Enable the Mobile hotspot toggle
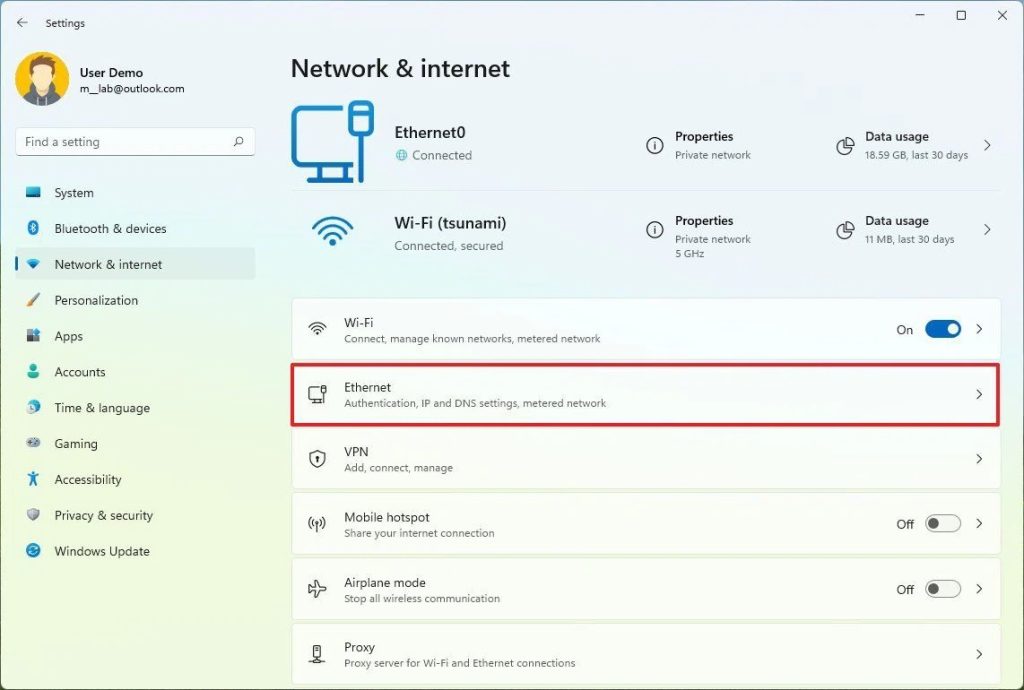1024x690 pixels. pos(942,524)
